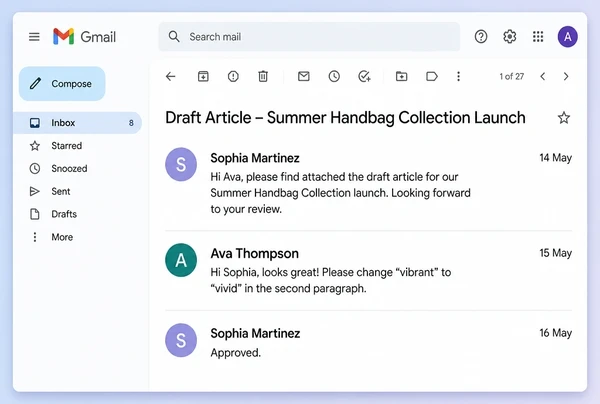This screenshot has height=404, width=600.
Task: Expand the Ava Thompson message
Action: pos(368,271)
